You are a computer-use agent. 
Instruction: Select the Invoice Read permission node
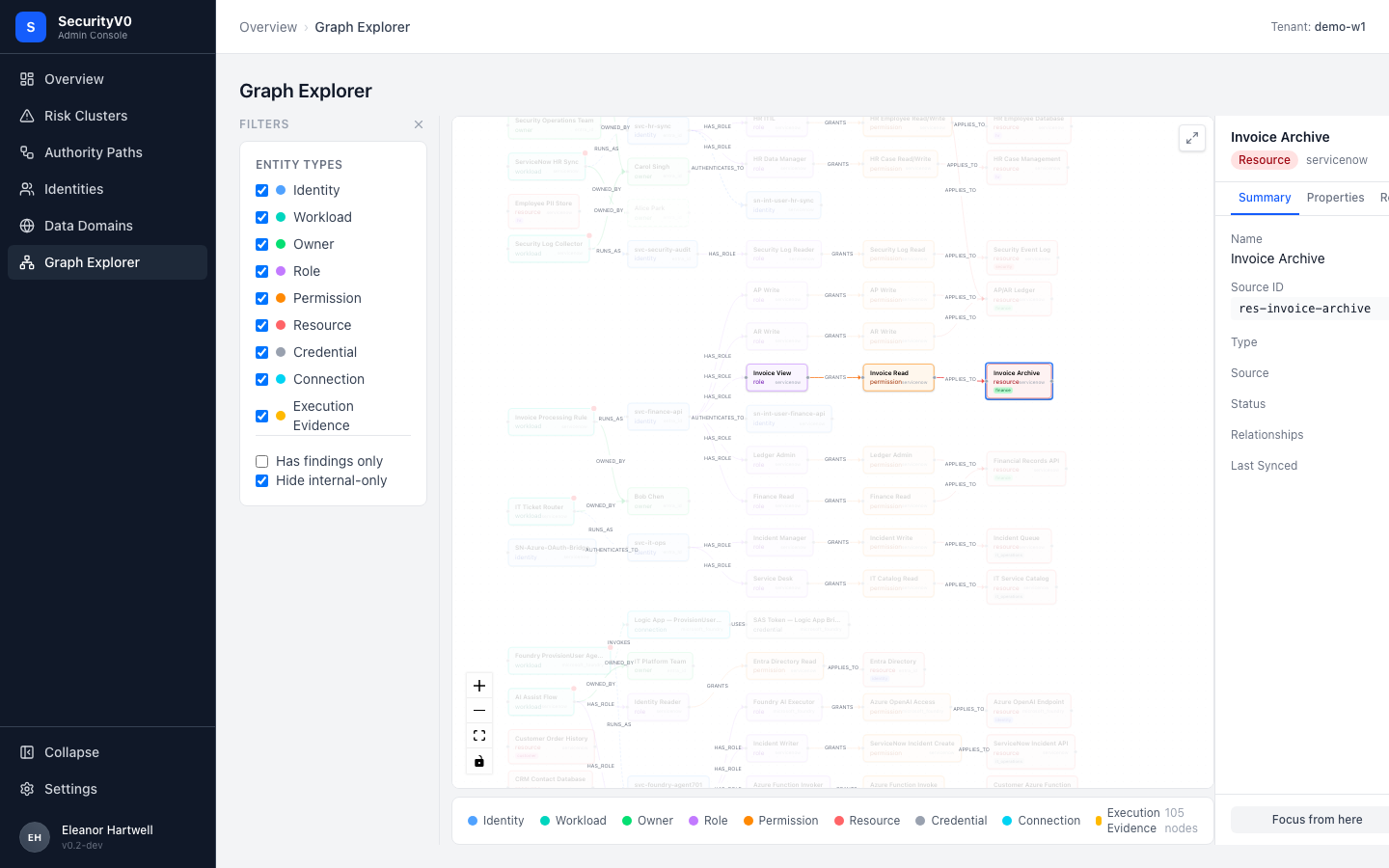tap(898, 377)
